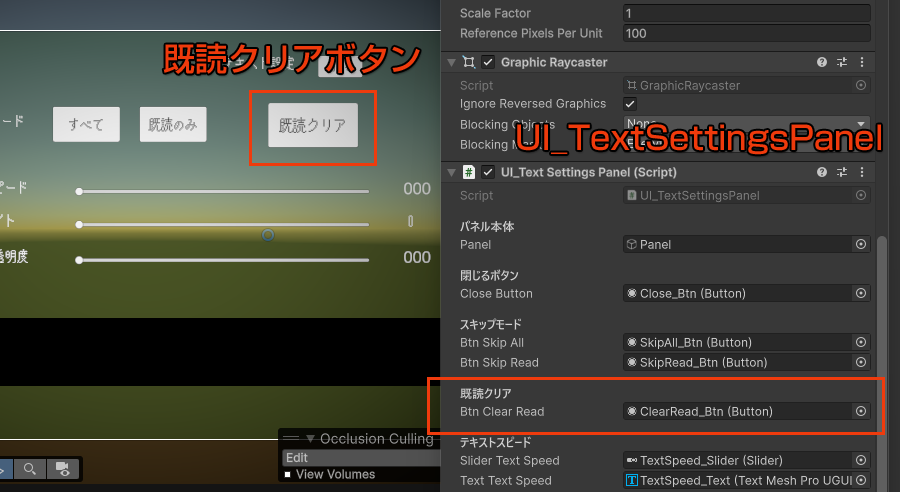Click the 既読クリア button in scene
Image resolution: width=900 pixels, height=492 pixels.
pos(312,126)
